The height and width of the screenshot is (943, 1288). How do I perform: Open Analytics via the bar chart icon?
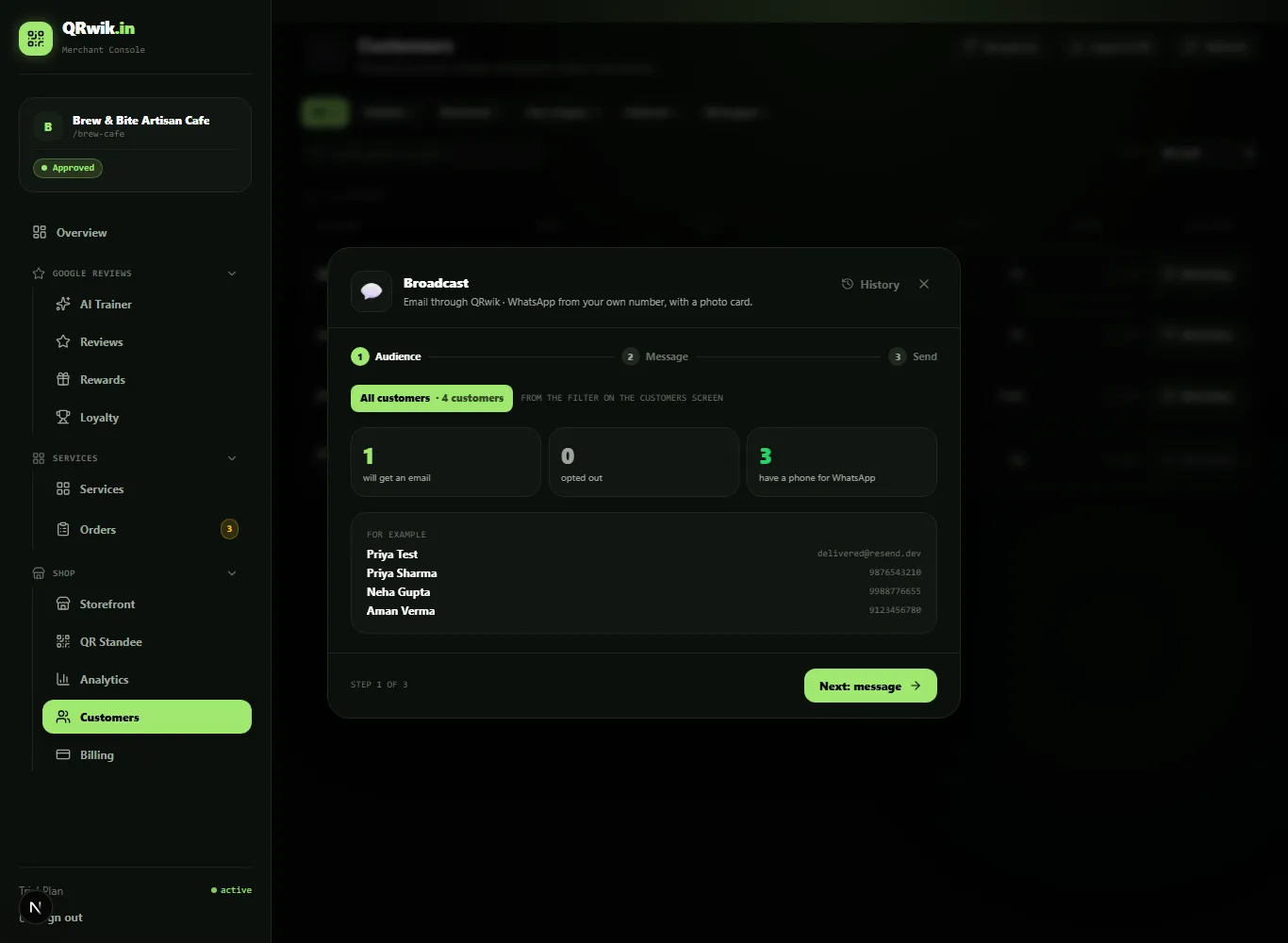pos(63,680)
